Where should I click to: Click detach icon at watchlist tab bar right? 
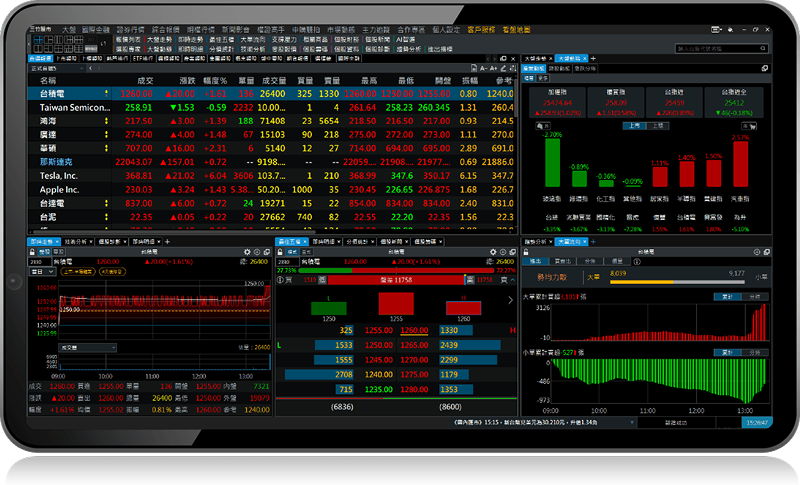503,58
